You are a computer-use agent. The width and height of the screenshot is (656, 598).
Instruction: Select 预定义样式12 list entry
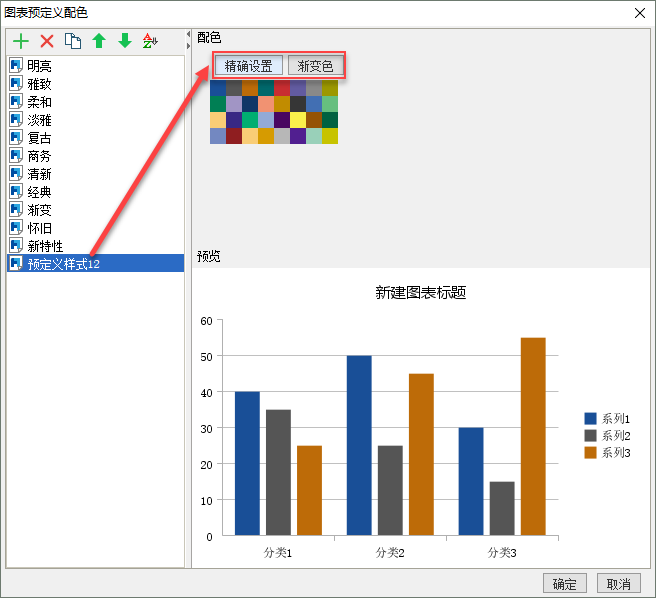coord(95,264)
